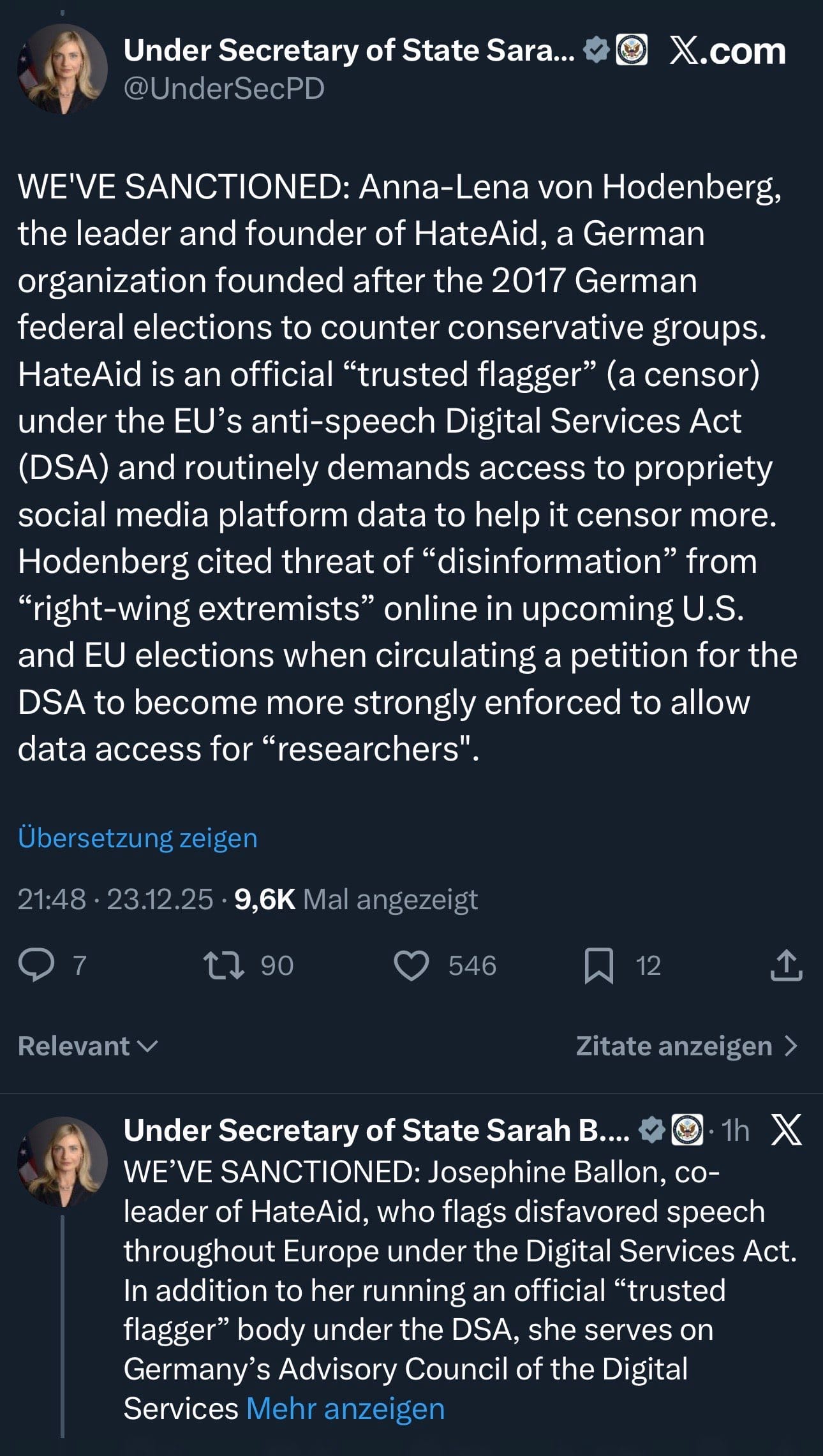This screenshot has height=1456, width=823.
Task: Open the Relevant sort dropdown
Action: 88,1046
